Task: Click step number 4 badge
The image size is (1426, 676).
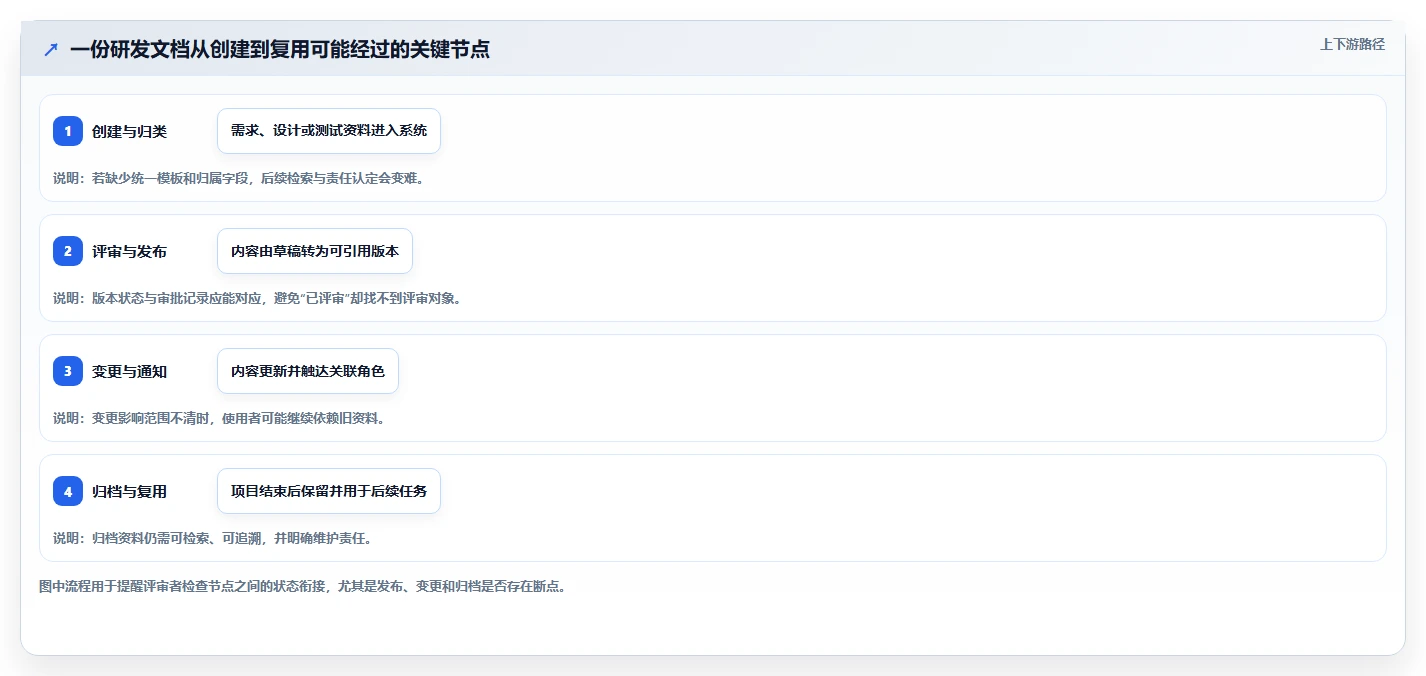Action: point(68,491)
